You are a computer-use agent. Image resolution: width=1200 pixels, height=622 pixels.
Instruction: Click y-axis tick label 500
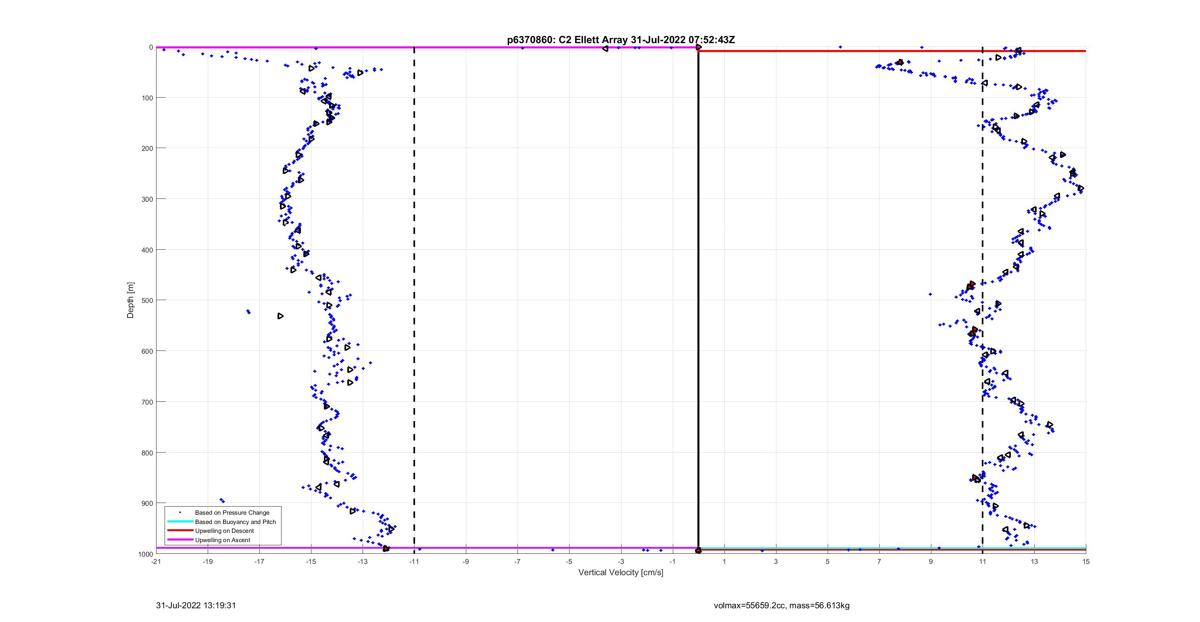(146, 300)
